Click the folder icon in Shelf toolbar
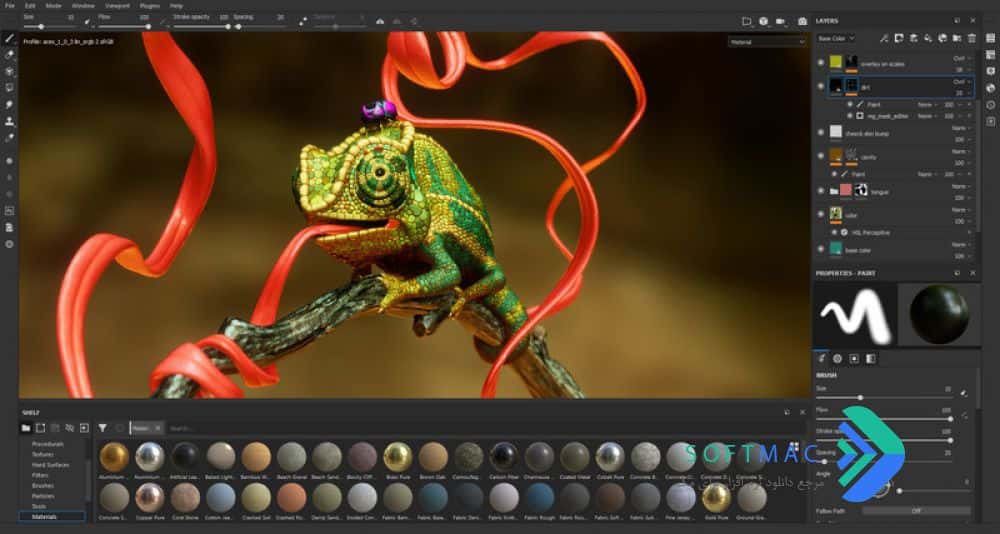This screenshot has width=1000, height=534. point(26,428)
